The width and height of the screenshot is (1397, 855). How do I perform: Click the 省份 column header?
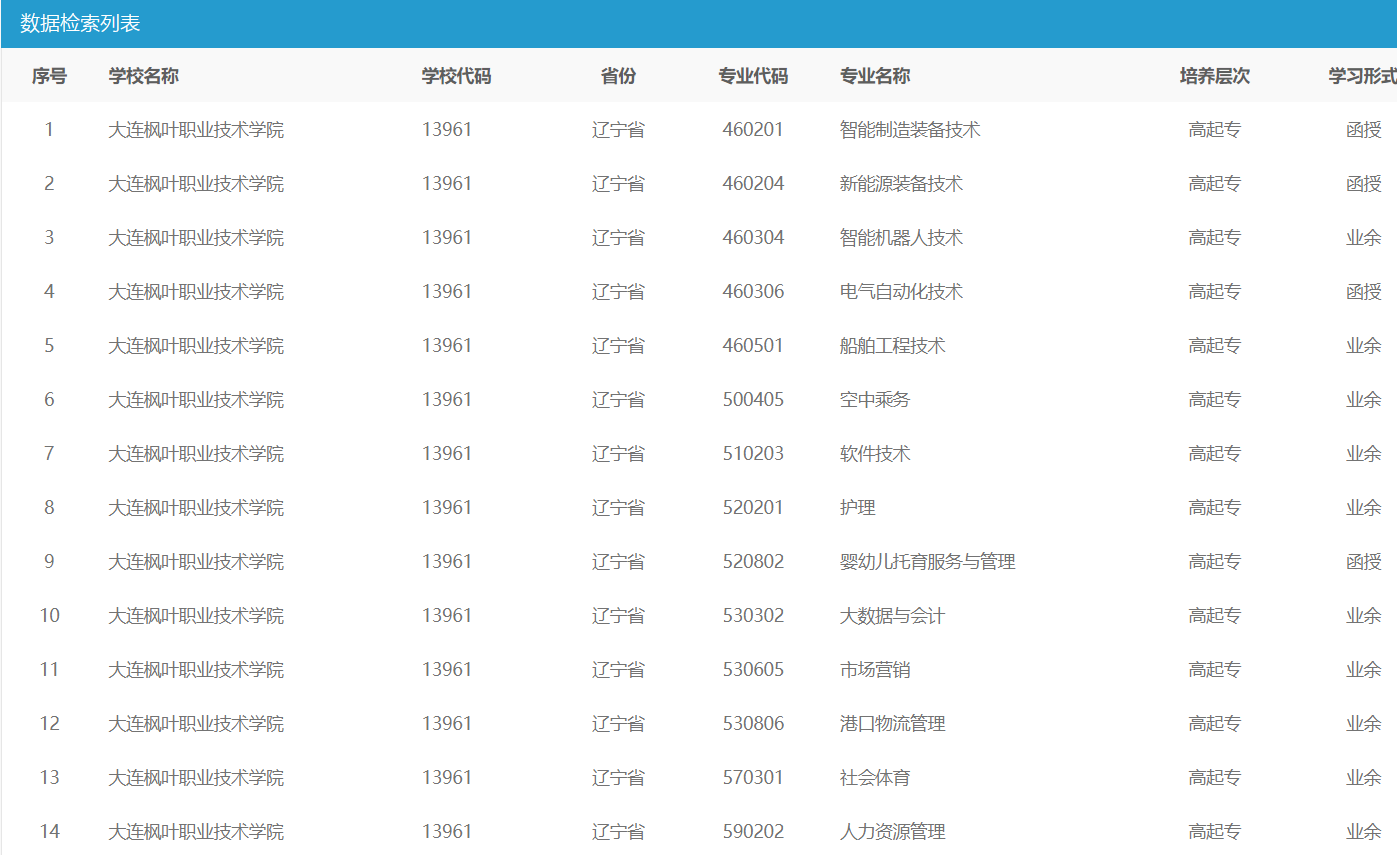pos(618,76)
